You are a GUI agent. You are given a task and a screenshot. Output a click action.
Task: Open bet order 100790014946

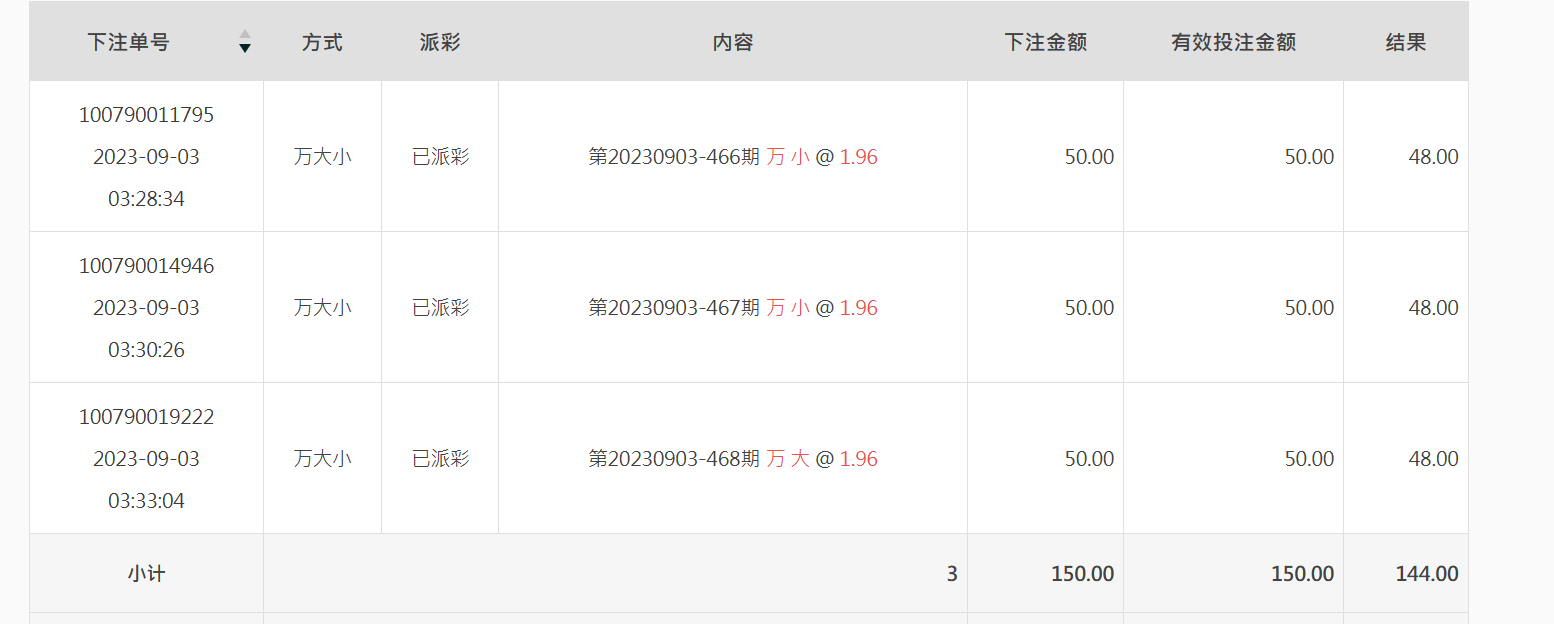coord(146,266)
